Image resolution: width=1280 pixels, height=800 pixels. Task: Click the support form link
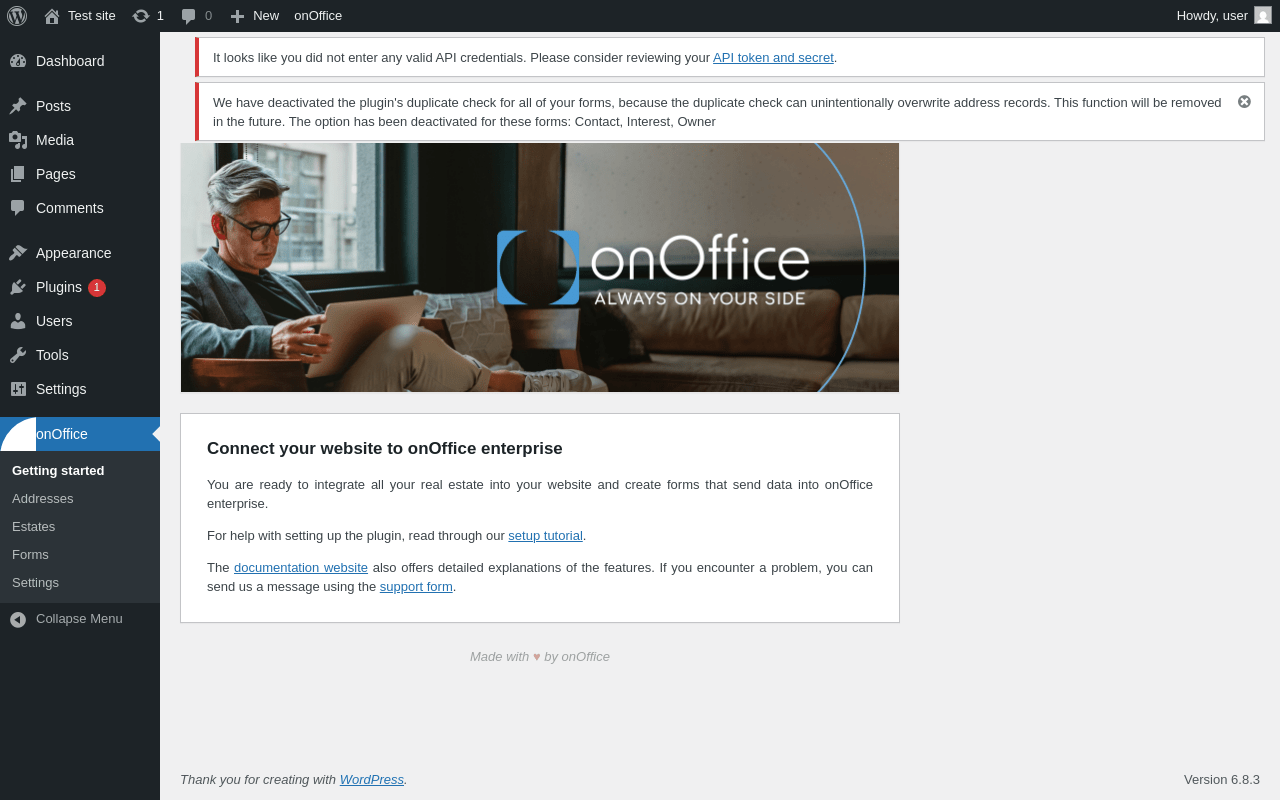pos(416,587)
